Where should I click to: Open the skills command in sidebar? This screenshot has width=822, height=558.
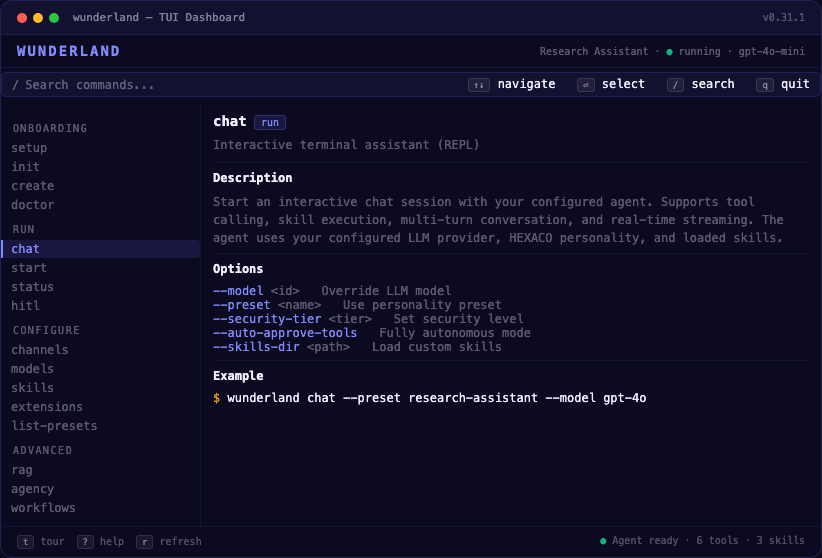point(33,388)
